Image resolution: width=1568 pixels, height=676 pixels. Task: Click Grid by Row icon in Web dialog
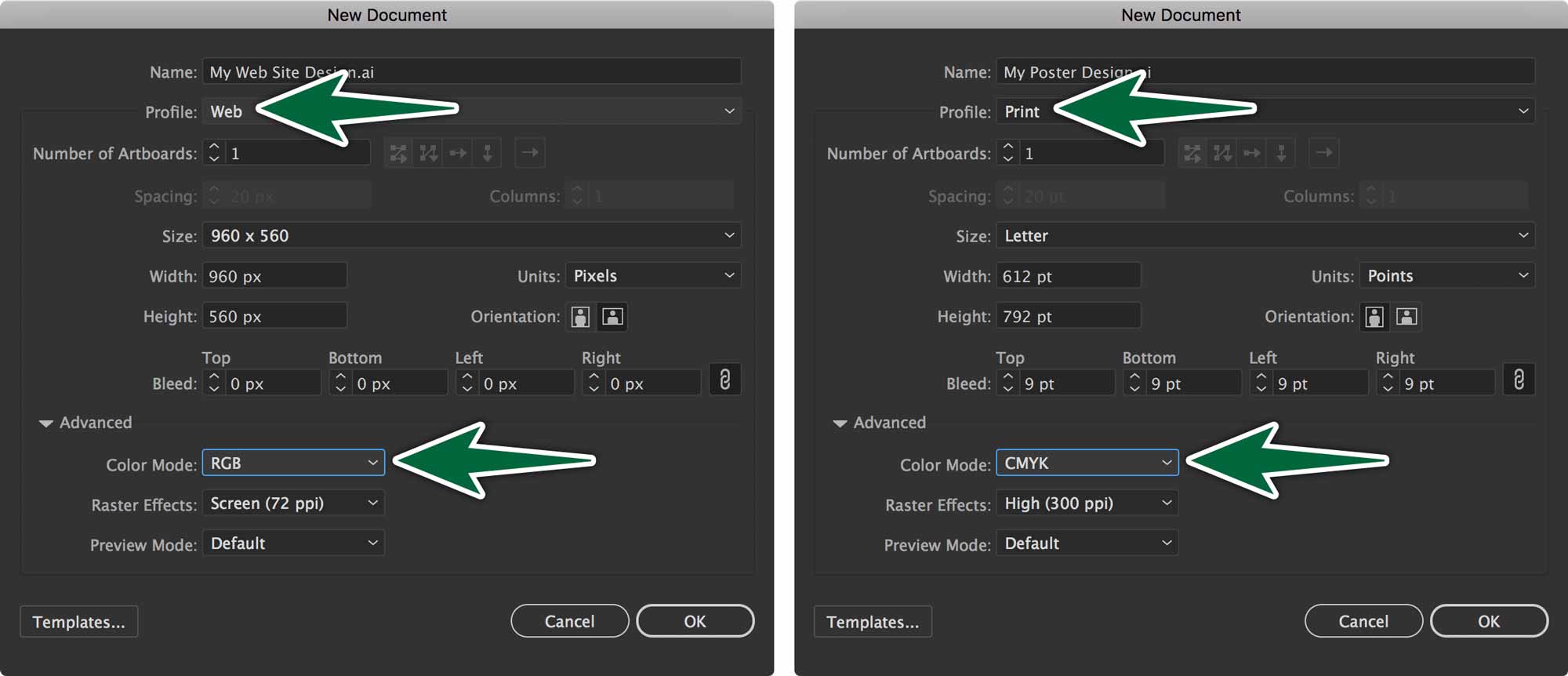[398, 153]
